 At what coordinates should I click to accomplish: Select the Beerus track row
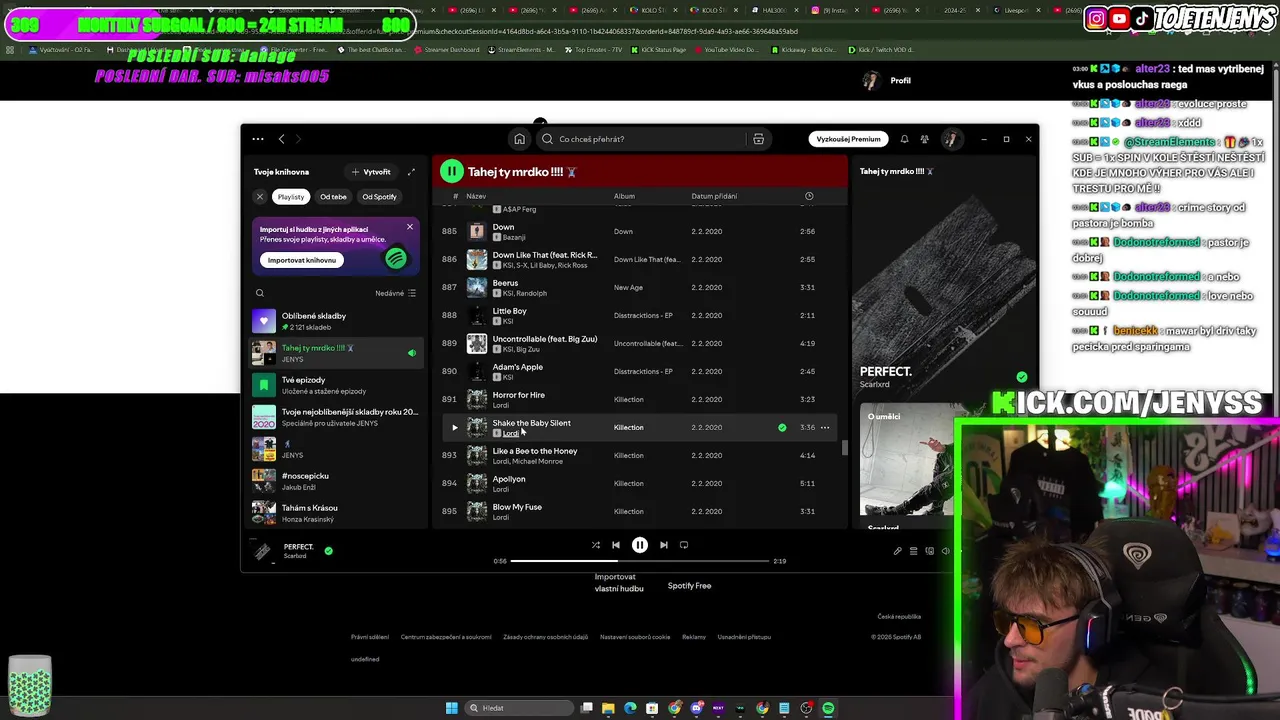coord(640,287)
